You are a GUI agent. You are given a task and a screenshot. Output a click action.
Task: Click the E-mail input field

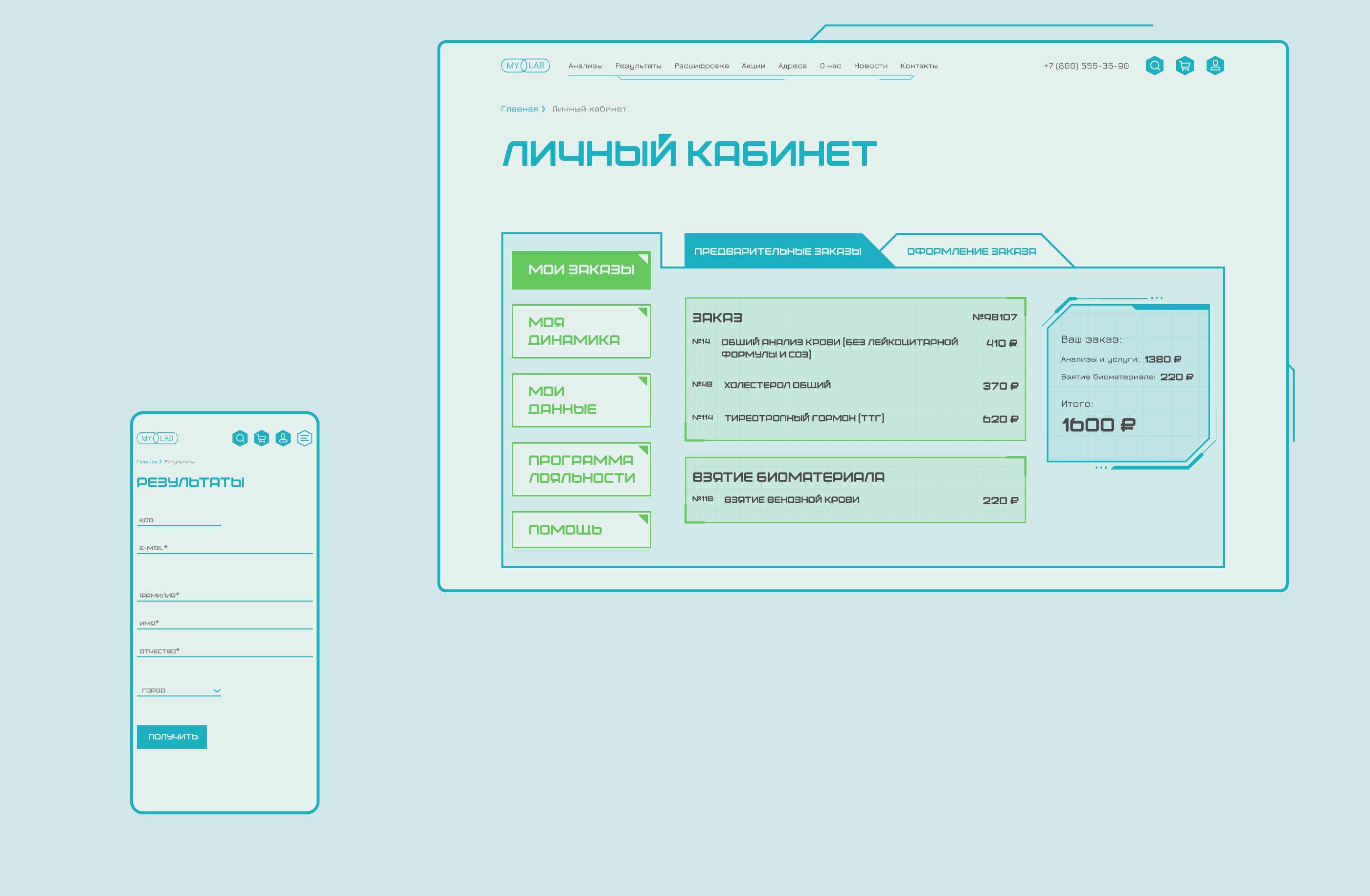click(225, 548)
